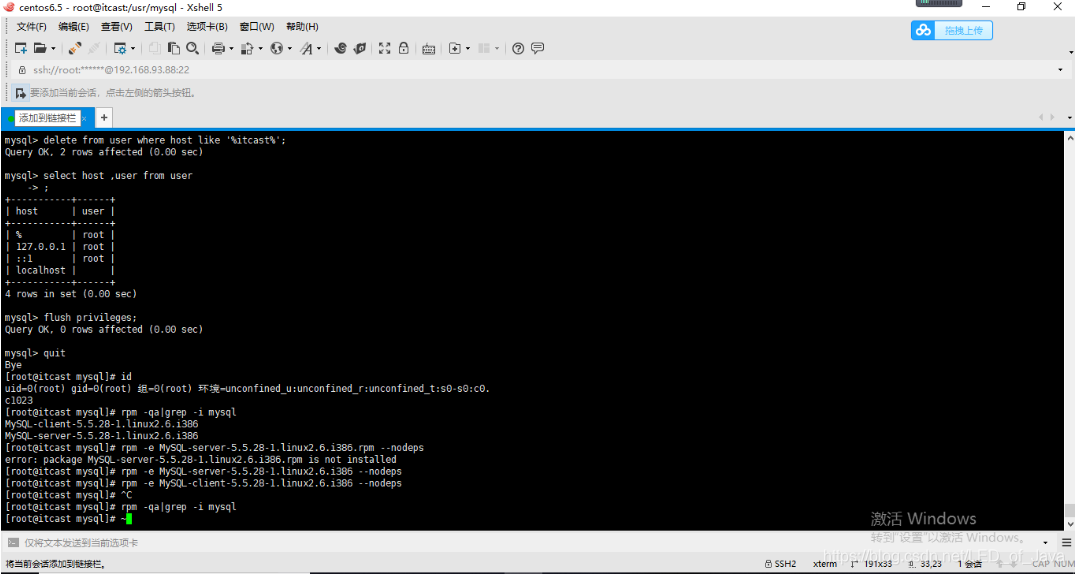
Task: Open the 选项卡(B) menu
Action: click(x=206, y=27)
